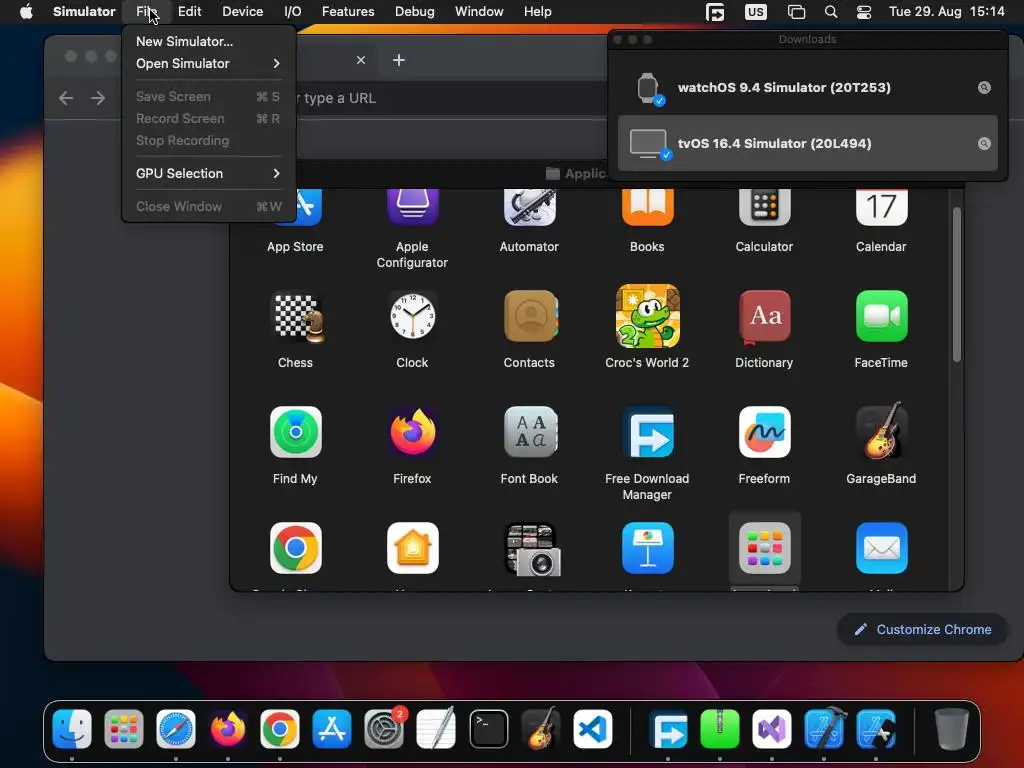
Task: Reveal tvOS 16.4 Simulator download in Finder
Action: (x=984, y=144)
